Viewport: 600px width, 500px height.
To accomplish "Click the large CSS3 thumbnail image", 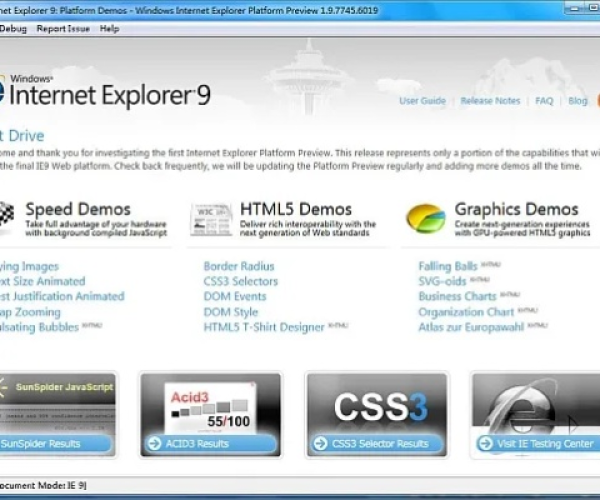I will pos(372,406).
